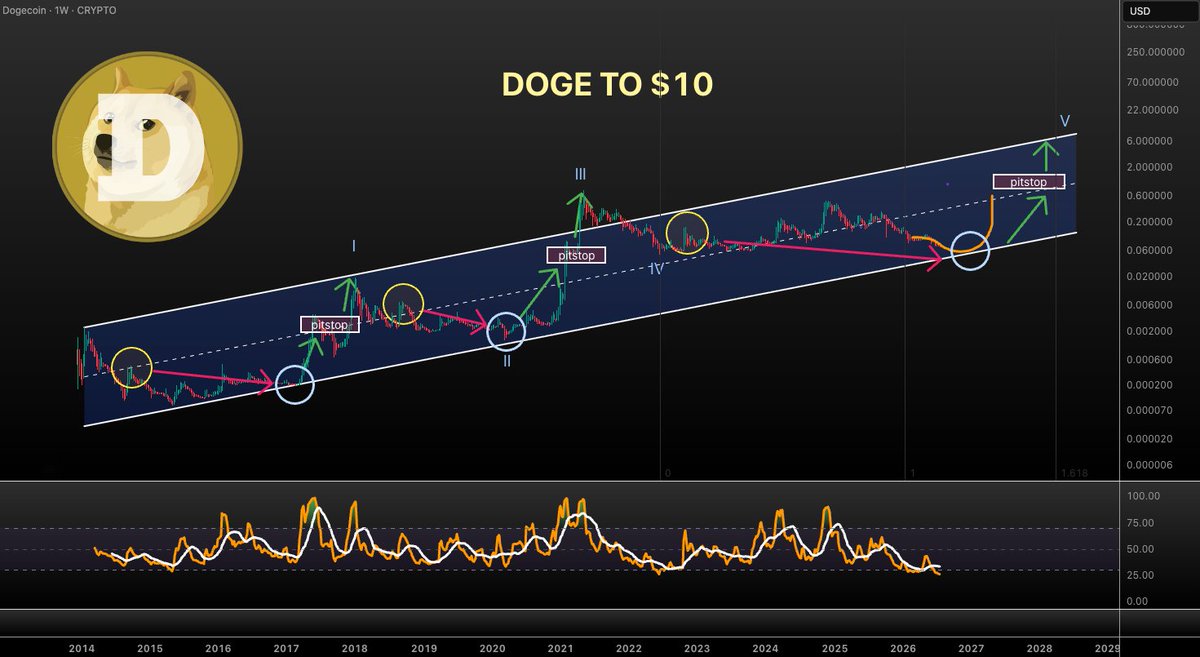Select the pitstop label below wave III
Screen dimensions: 1200x657
[x=576, y=255]
